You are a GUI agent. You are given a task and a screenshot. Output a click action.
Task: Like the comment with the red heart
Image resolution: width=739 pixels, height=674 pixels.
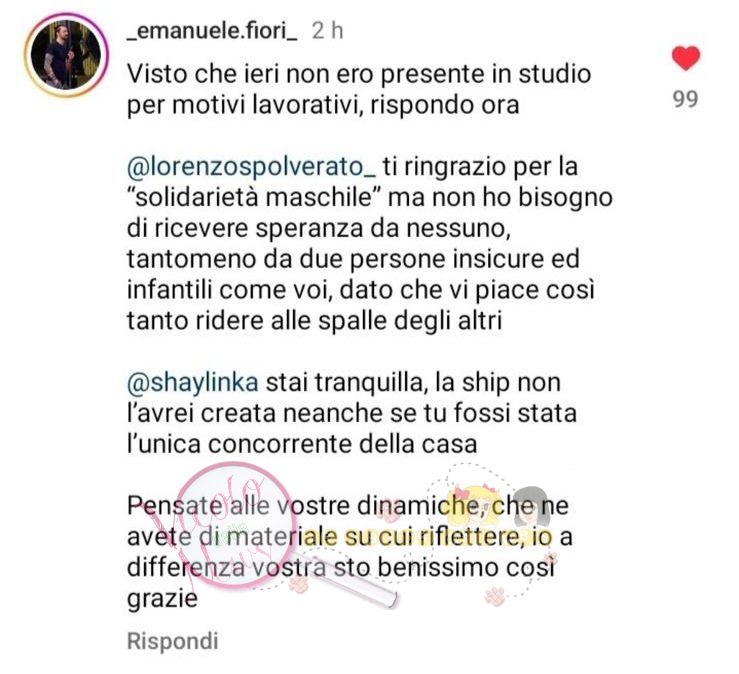click(x=686, y=58)
